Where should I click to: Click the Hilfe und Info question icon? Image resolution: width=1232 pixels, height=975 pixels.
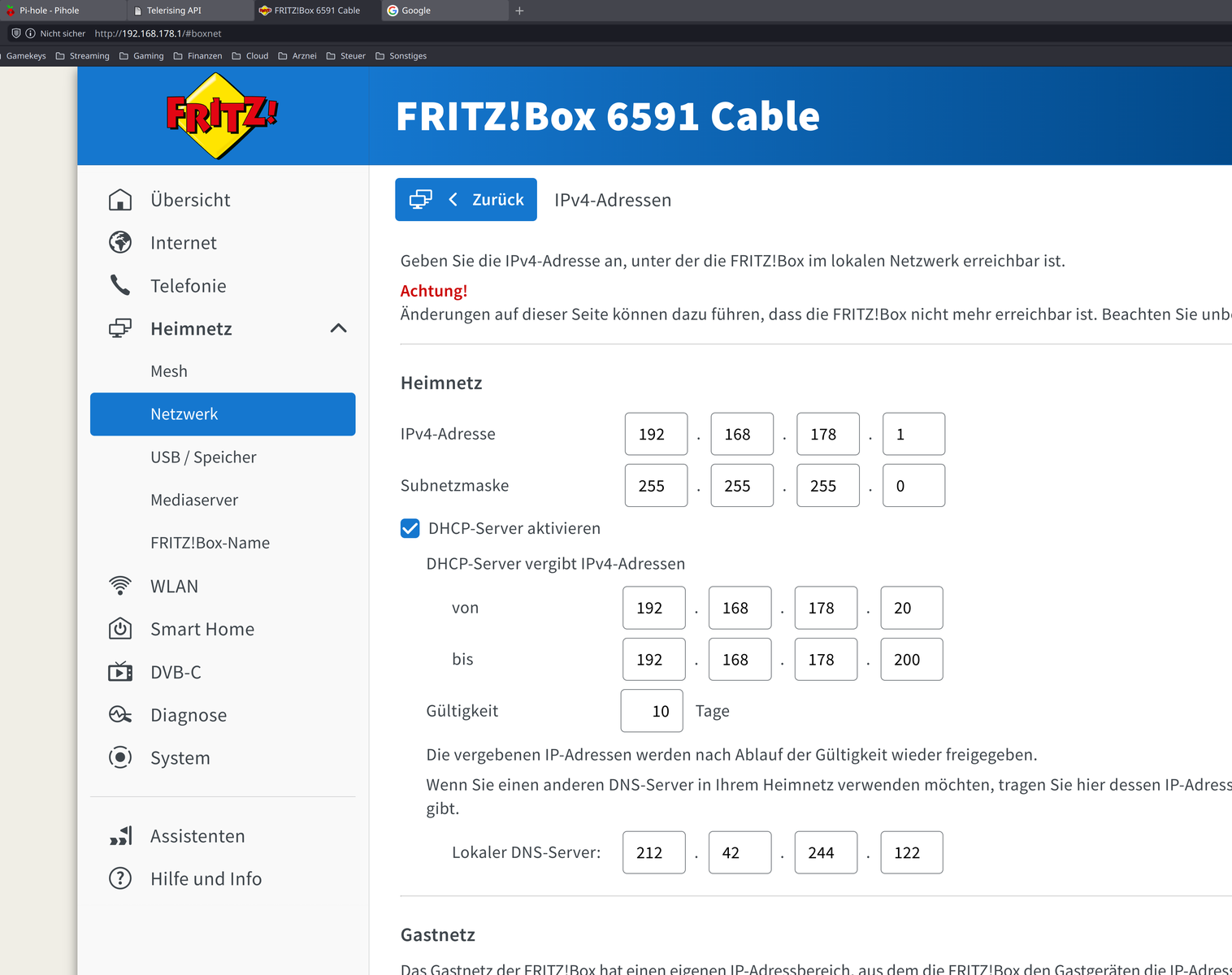(120, 878)
